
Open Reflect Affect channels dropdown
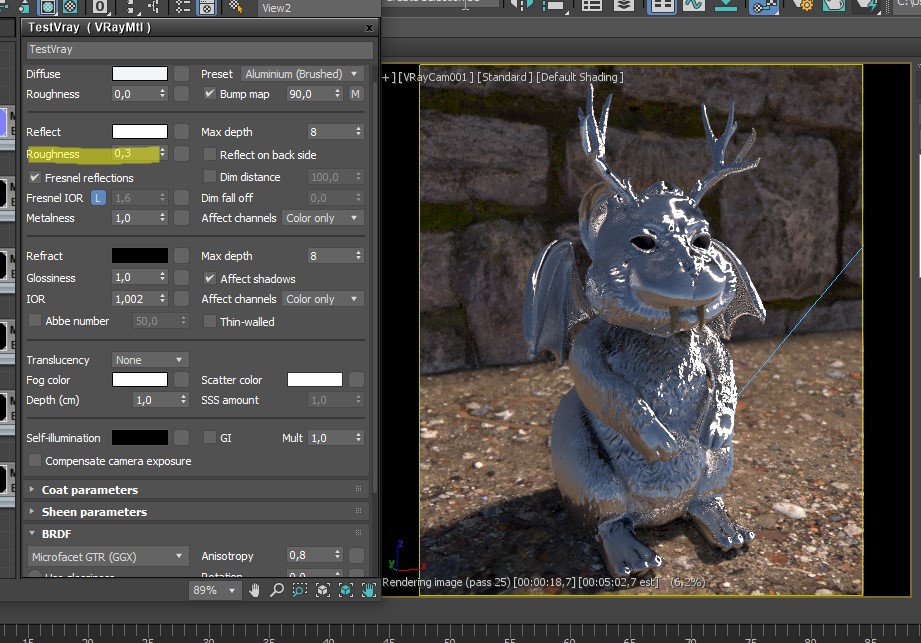[x=322, y=218]
